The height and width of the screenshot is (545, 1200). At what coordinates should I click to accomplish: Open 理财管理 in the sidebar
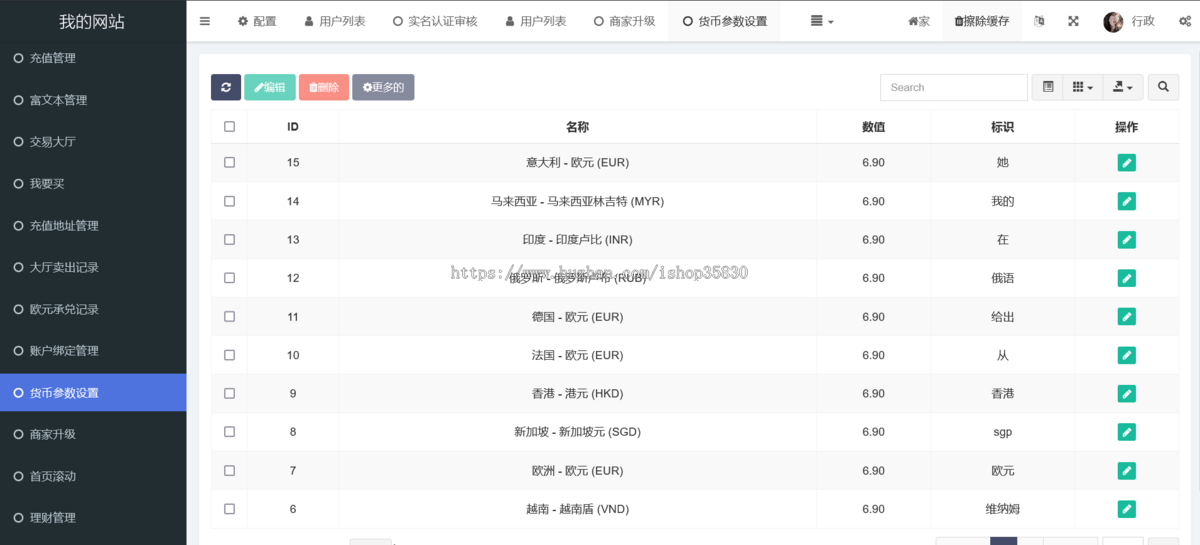(x=93, y=518)
